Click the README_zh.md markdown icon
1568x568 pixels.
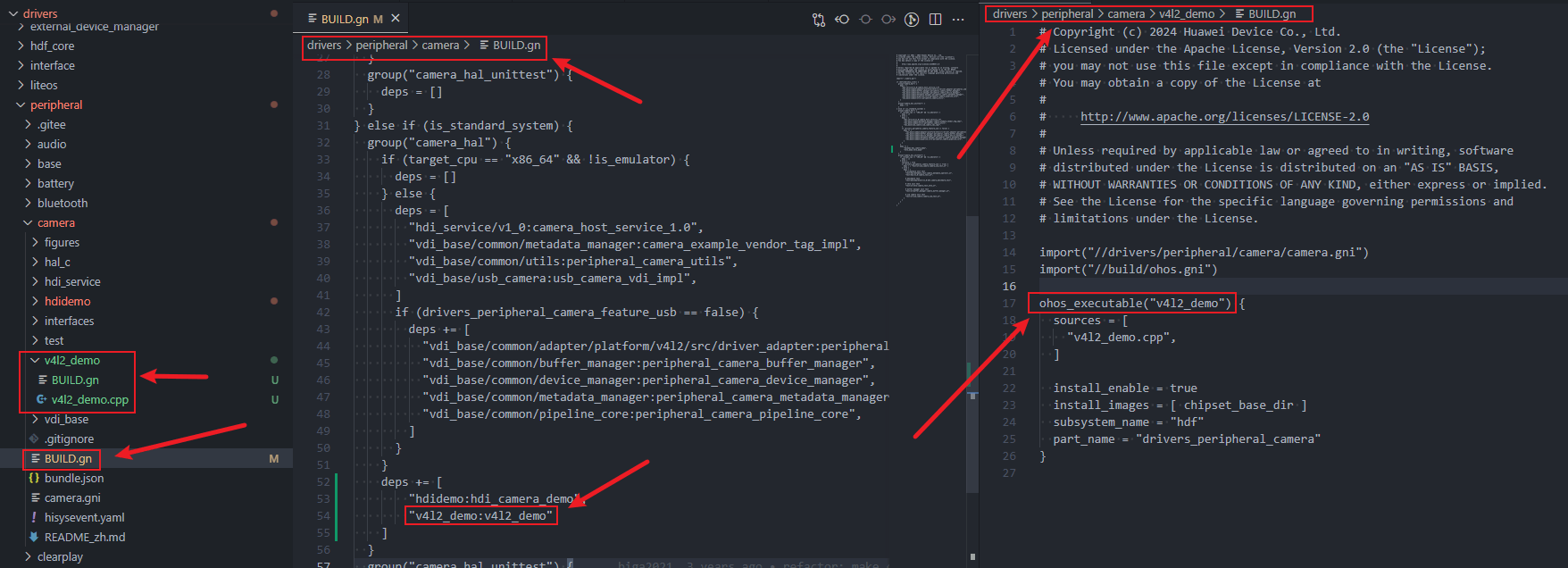(x=34, y=537)
